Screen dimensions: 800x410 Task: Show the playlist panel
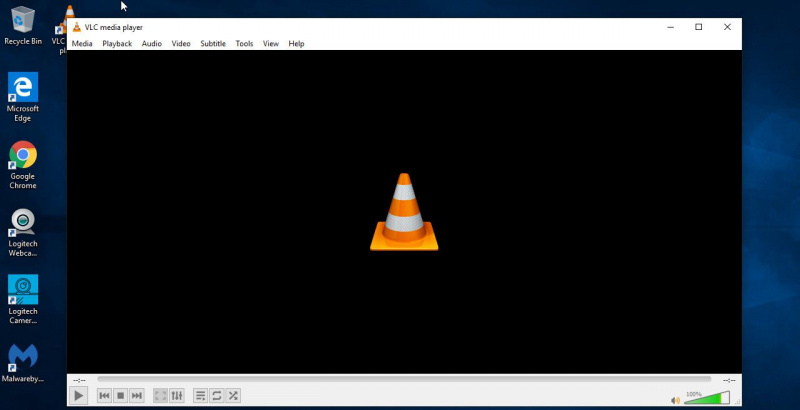(201, 395)
